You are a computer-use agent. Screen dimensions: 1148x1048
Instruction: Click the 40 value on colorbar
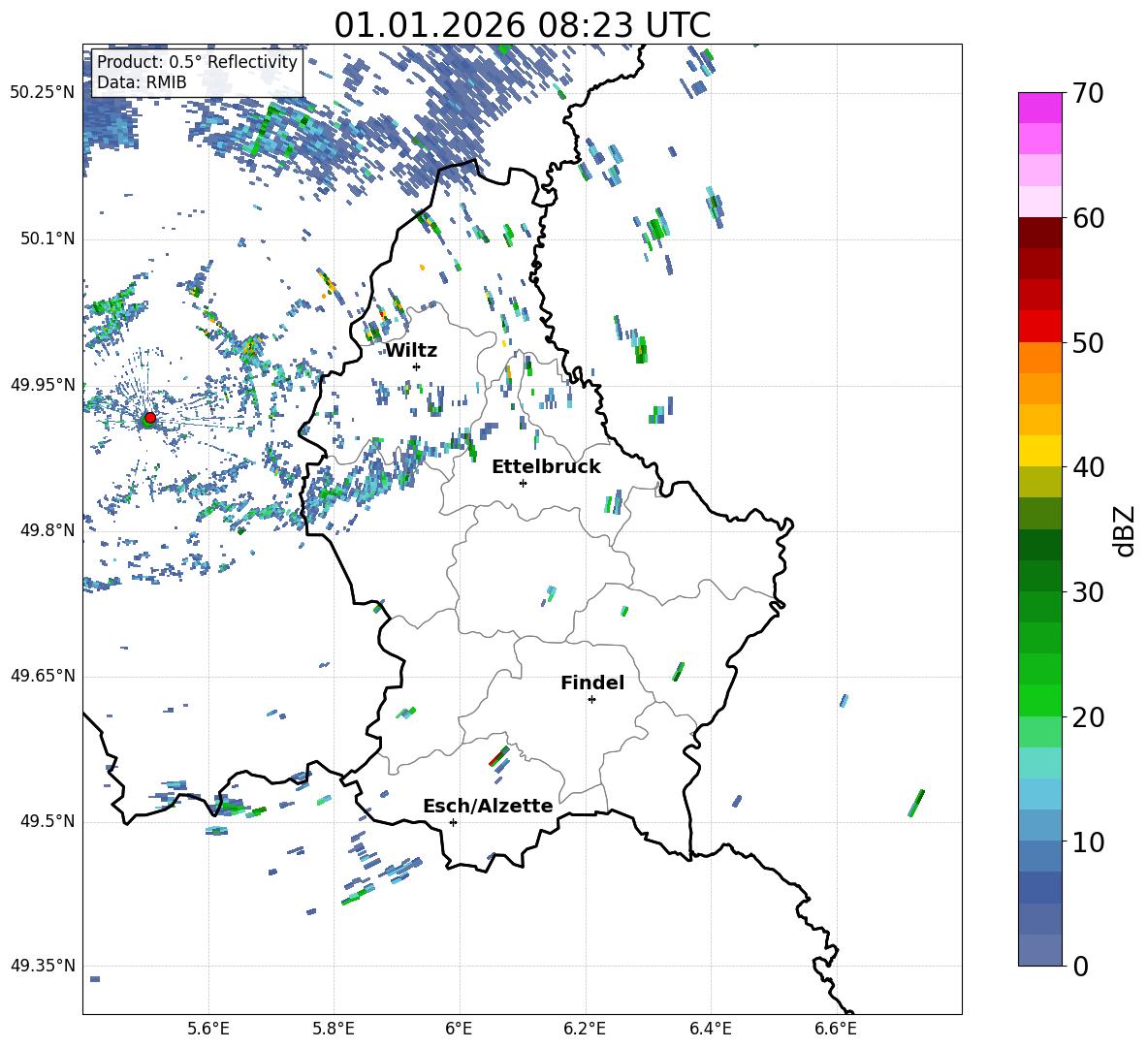coord(1087,467)
